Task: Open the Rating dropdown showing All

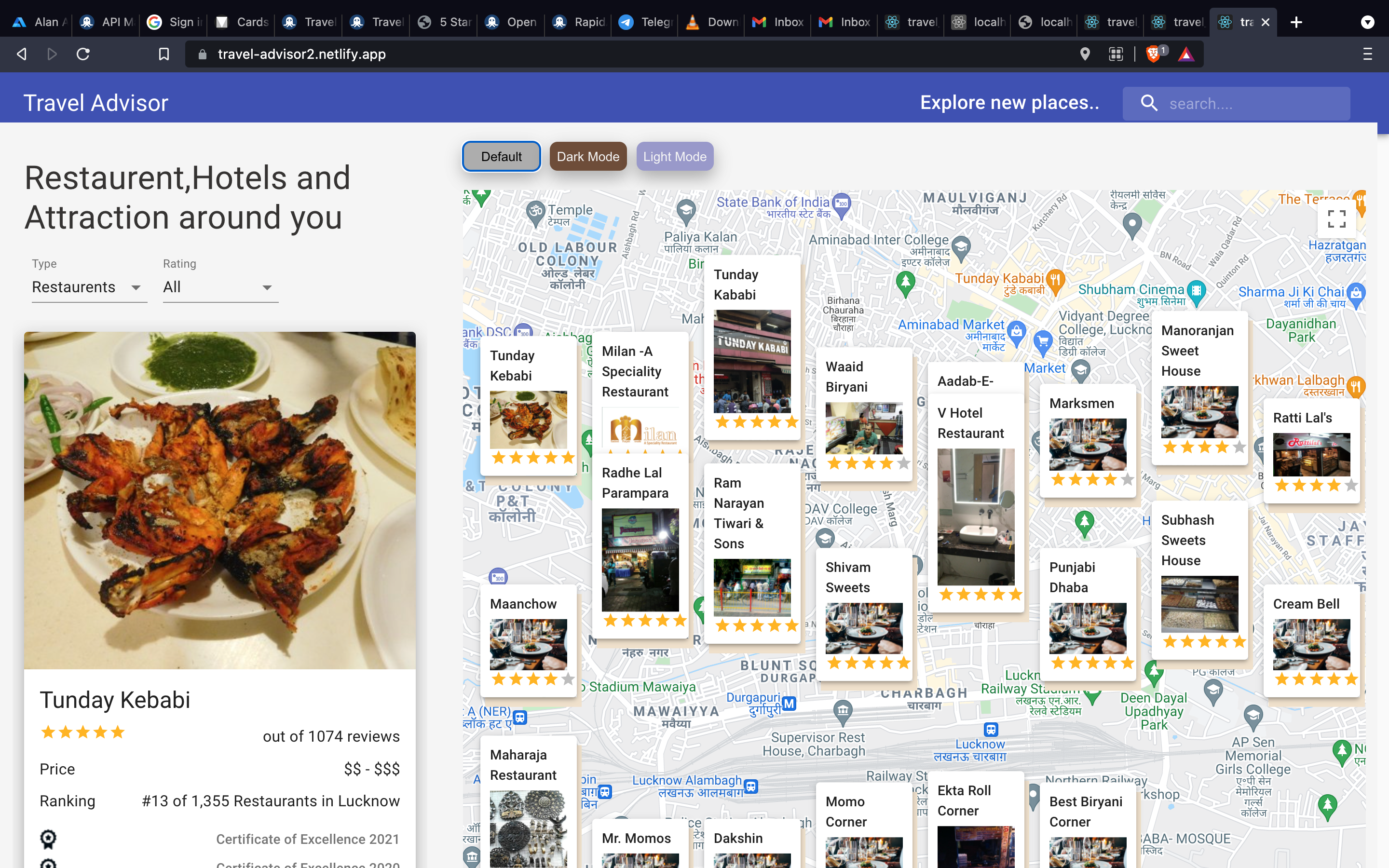Action: [x=220, y=287]
